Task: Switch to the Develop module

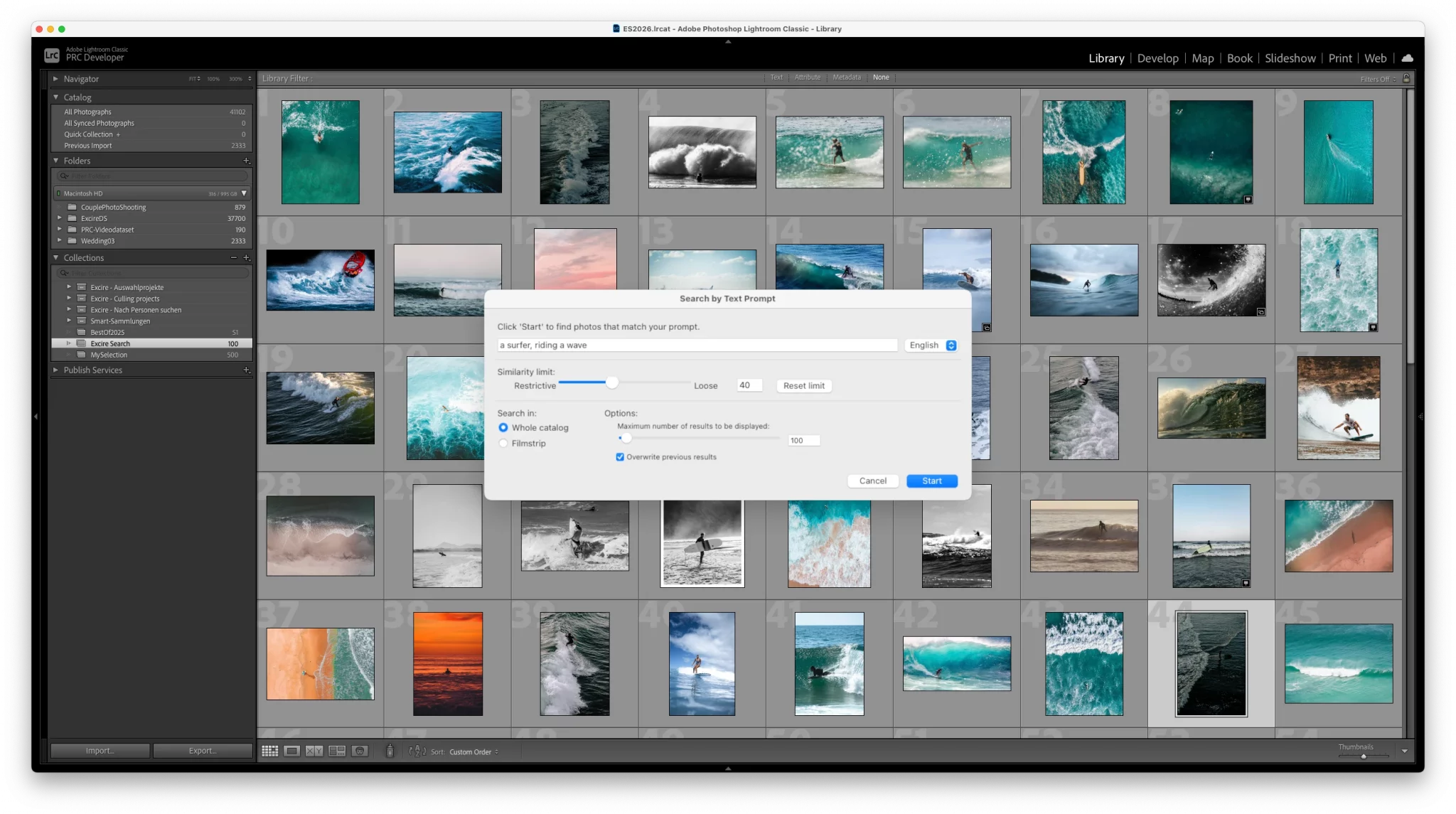Action: click(1157, 58)
